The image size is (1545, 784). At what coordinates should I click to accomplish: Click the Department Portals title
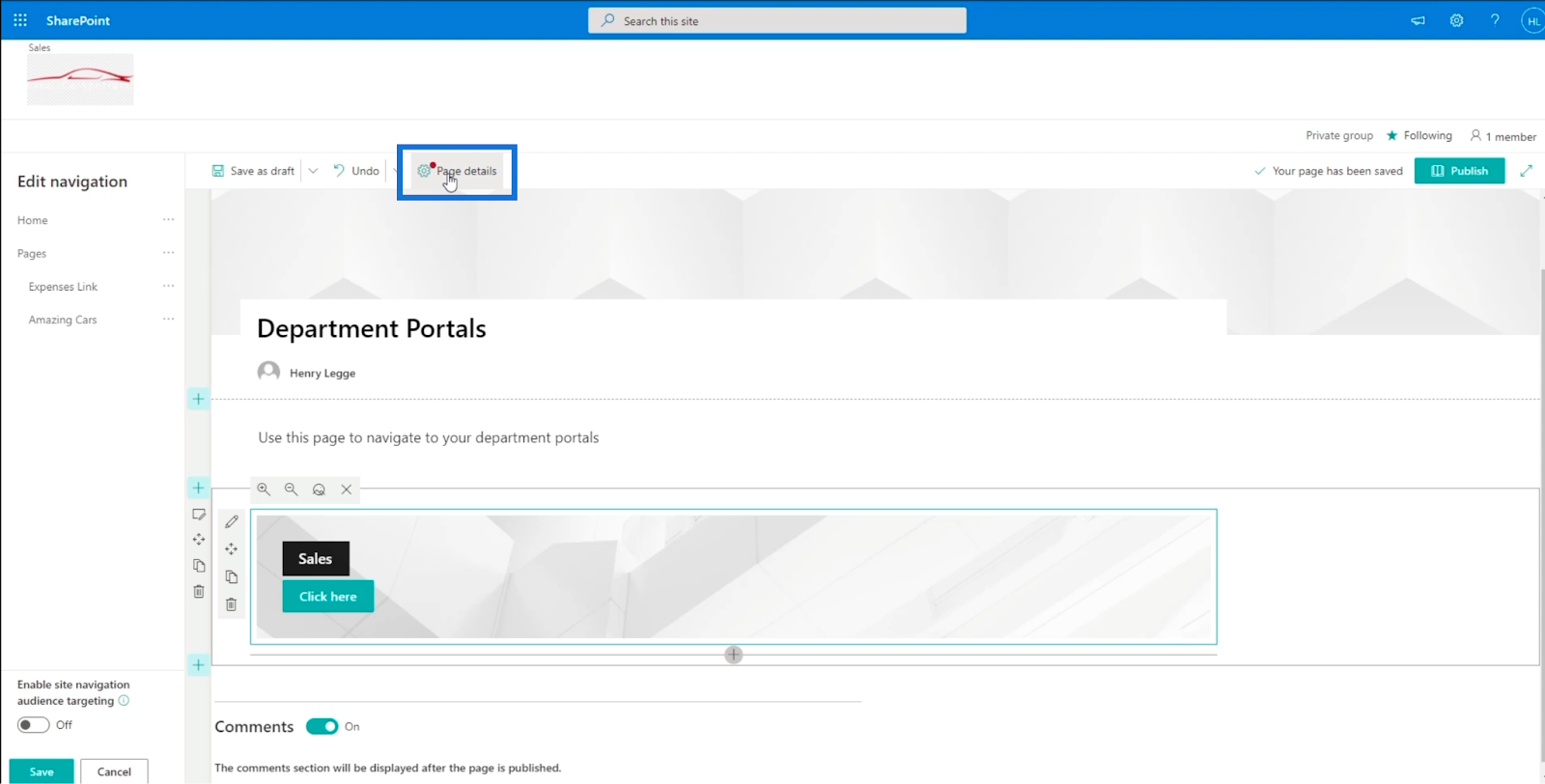(372, 329)
